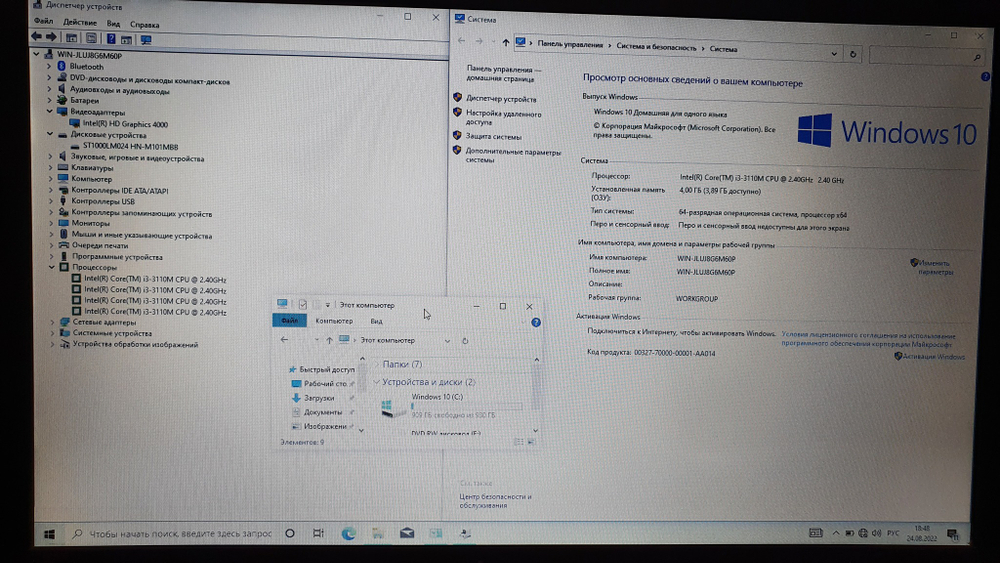Open the Вид ribbon tab in Explorer
Screen dimensions: 1000x563
coord(376,321)
